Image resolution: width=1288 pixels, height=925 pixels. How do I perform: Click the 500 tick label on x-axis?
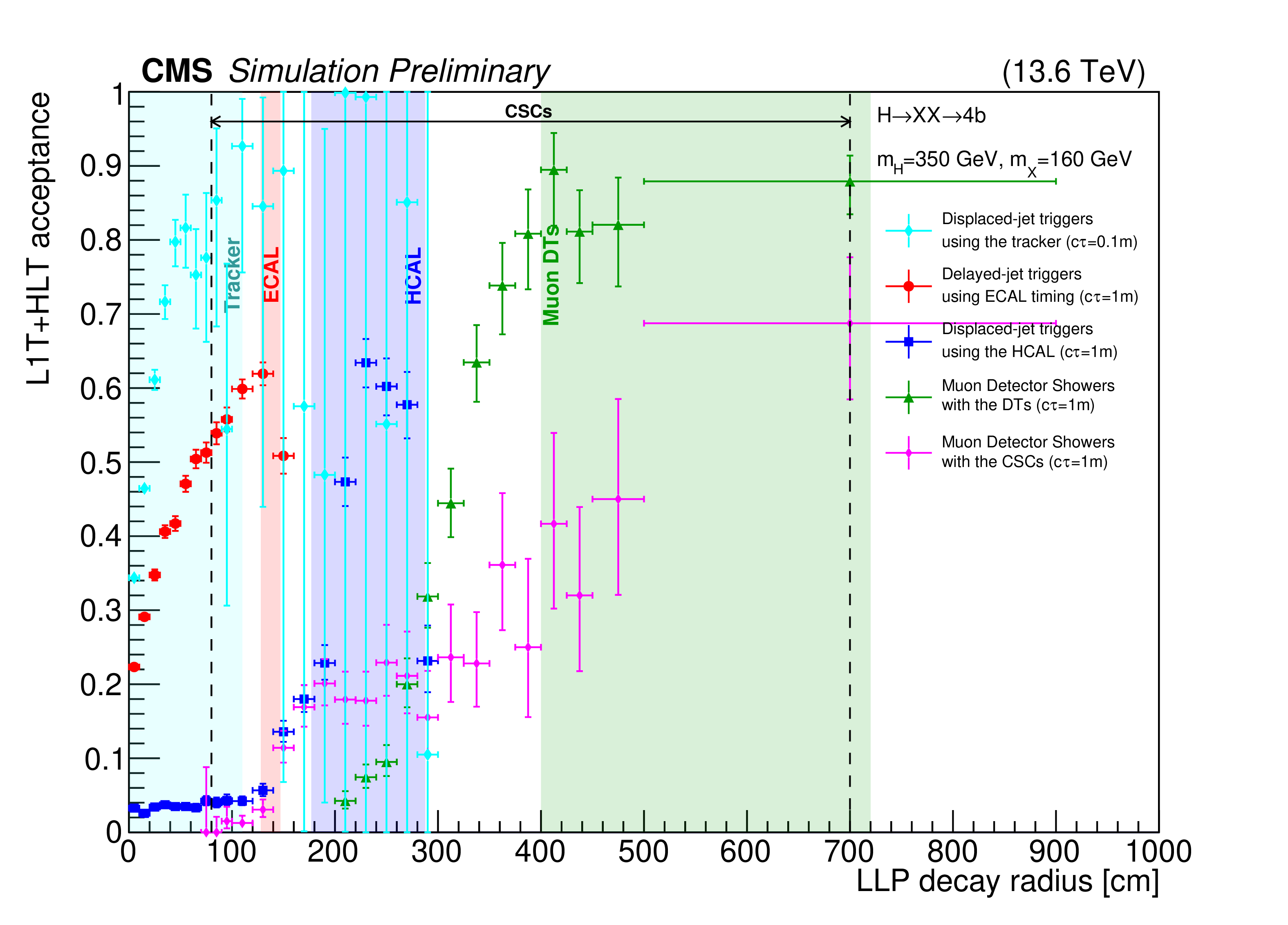point(643,852)
